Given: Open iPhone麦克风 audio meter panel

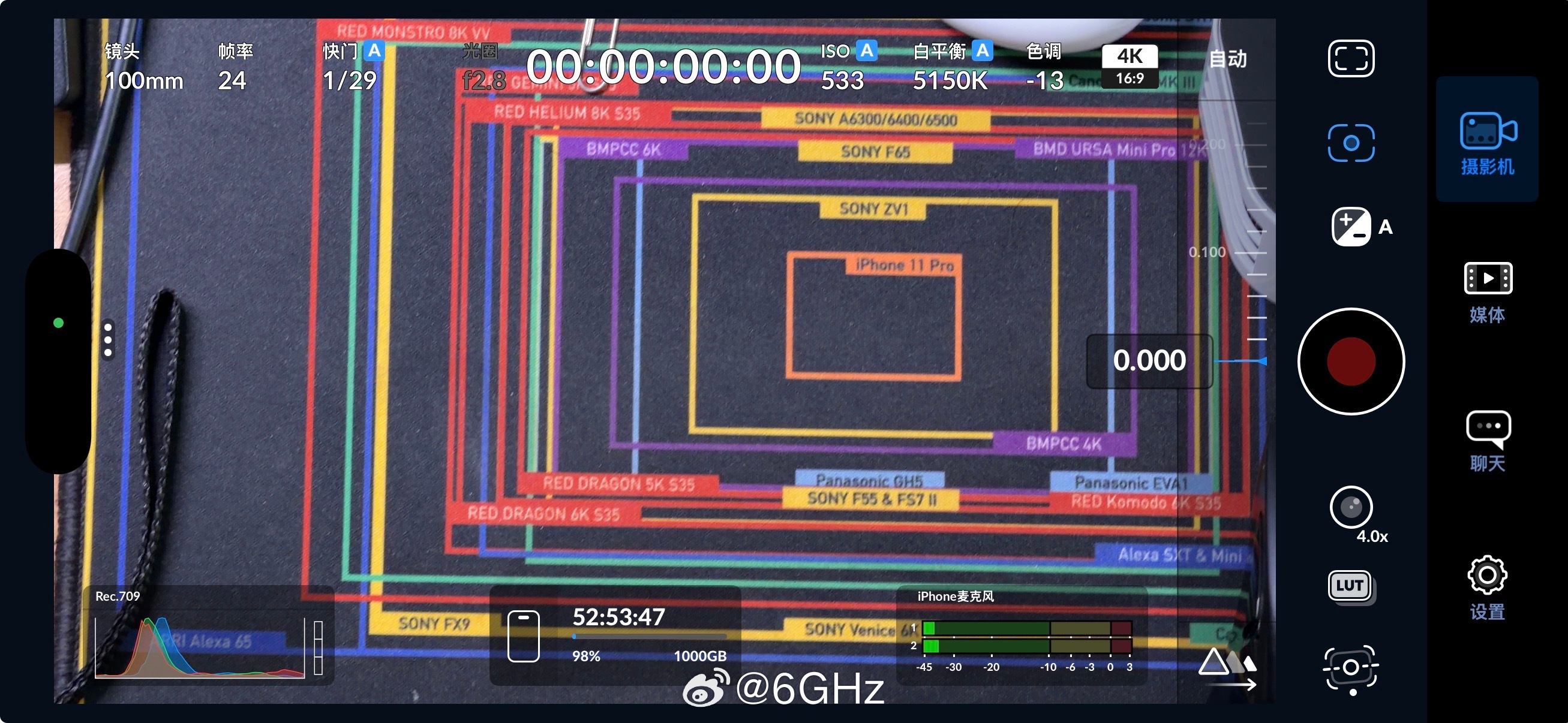Looking at the screenshot, I should [1022, 635].
